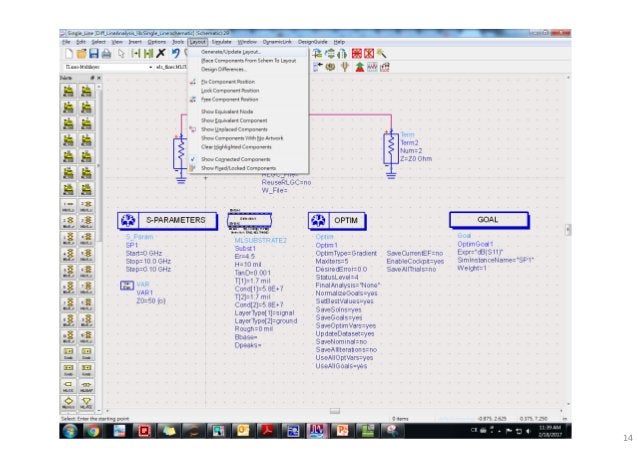Open the Simulate menu

click(x=221, y=42)
